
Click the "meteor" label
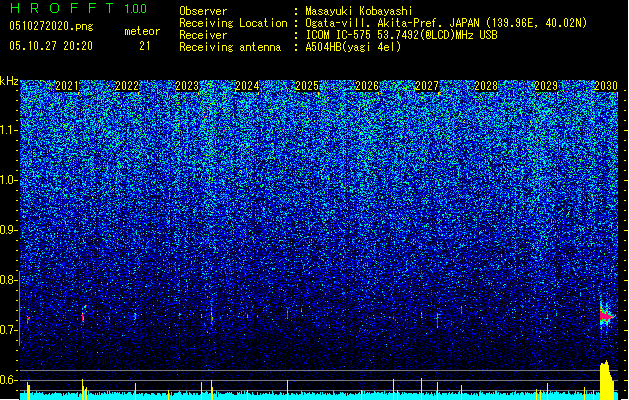142,31
